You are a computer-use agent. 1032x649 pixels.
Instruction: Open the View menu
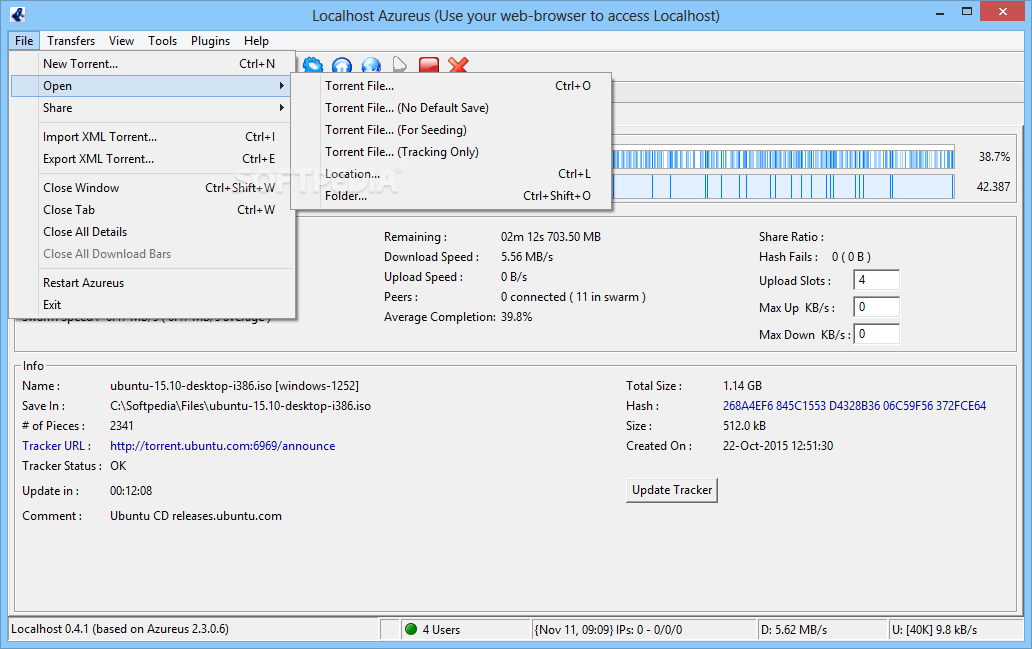pyautogui.click(x=121, y=41)
